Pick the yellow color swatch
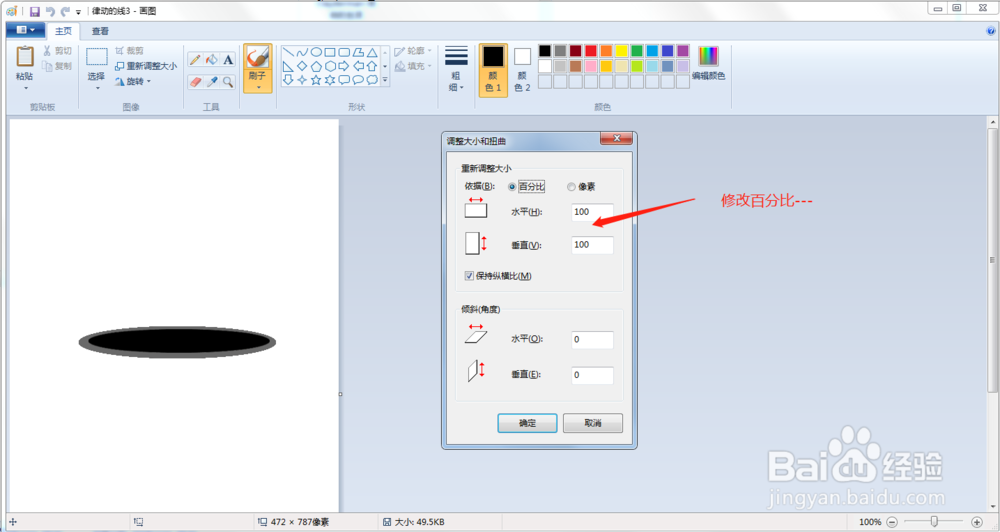 [x=621, y=50]
